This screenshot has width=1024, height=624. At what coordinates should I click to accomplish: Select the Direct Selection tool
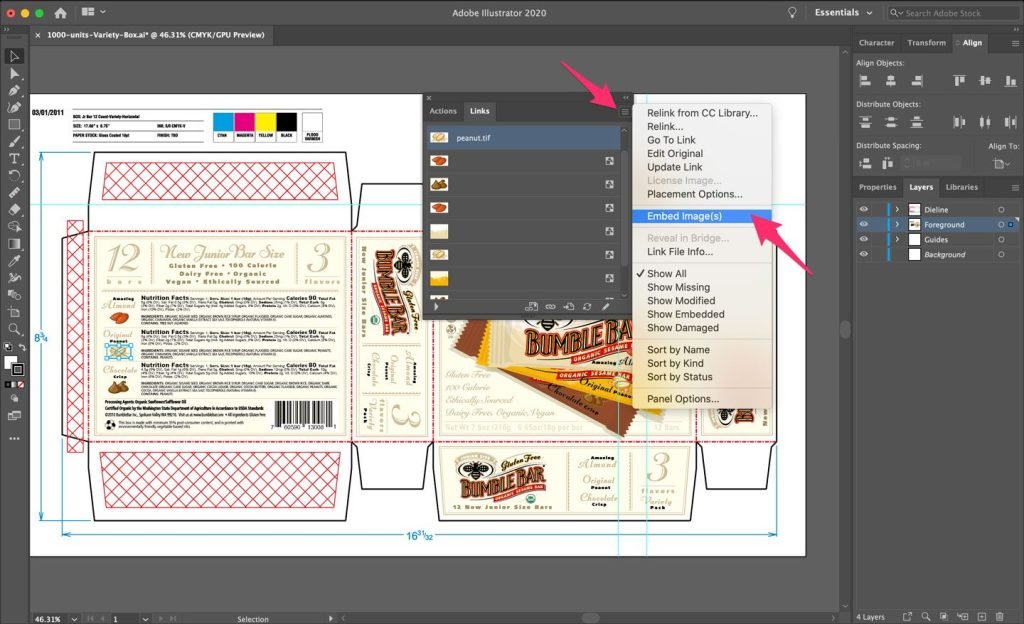point(14,73)
